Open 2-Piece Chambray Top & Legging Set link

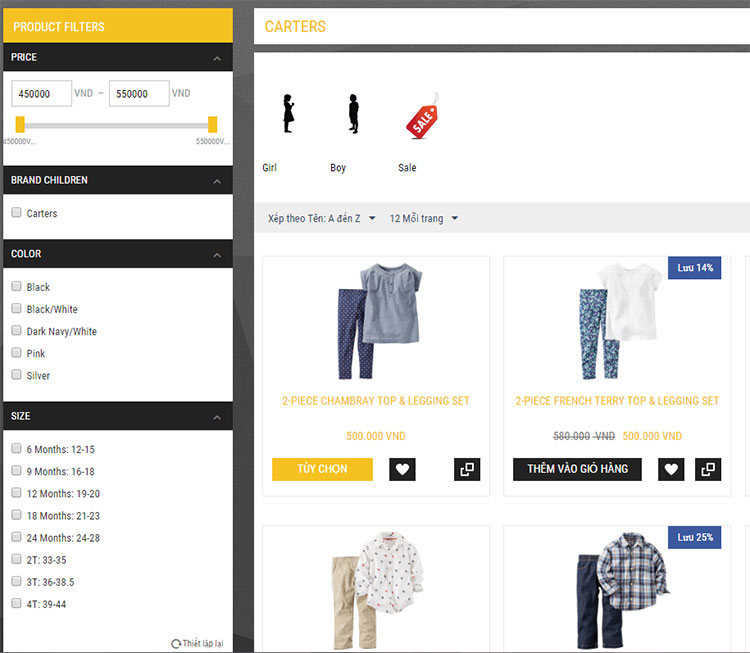coord(375,401)
